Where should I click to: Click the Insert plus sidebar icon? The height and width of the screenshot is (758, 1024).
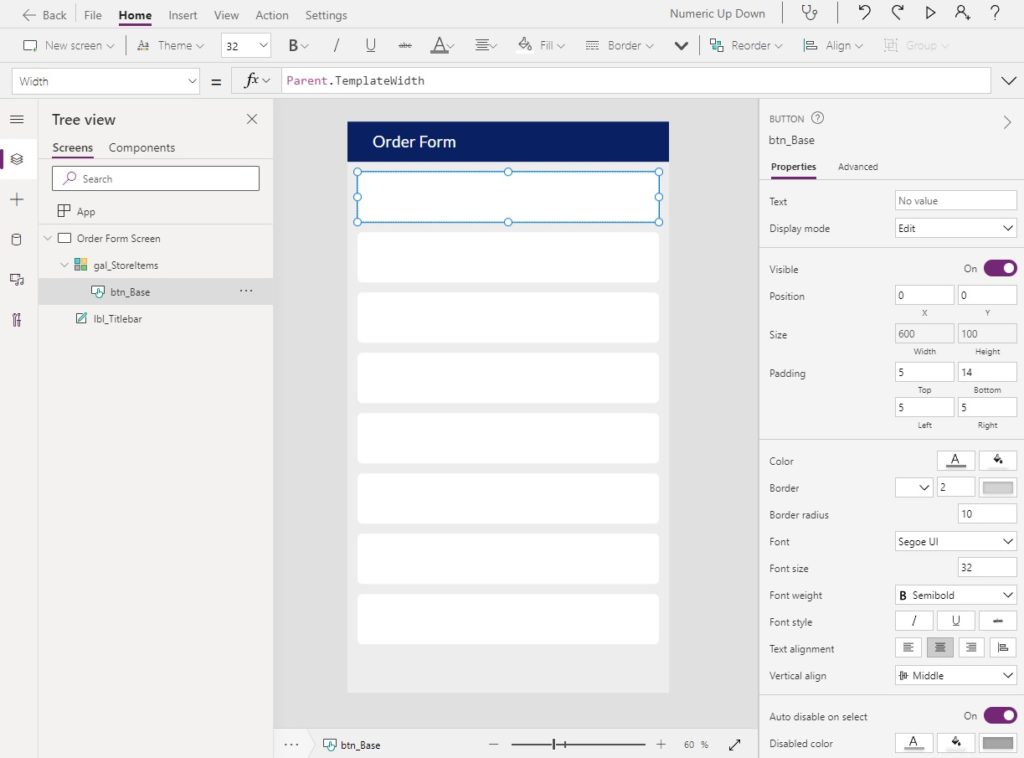point(16,200)
